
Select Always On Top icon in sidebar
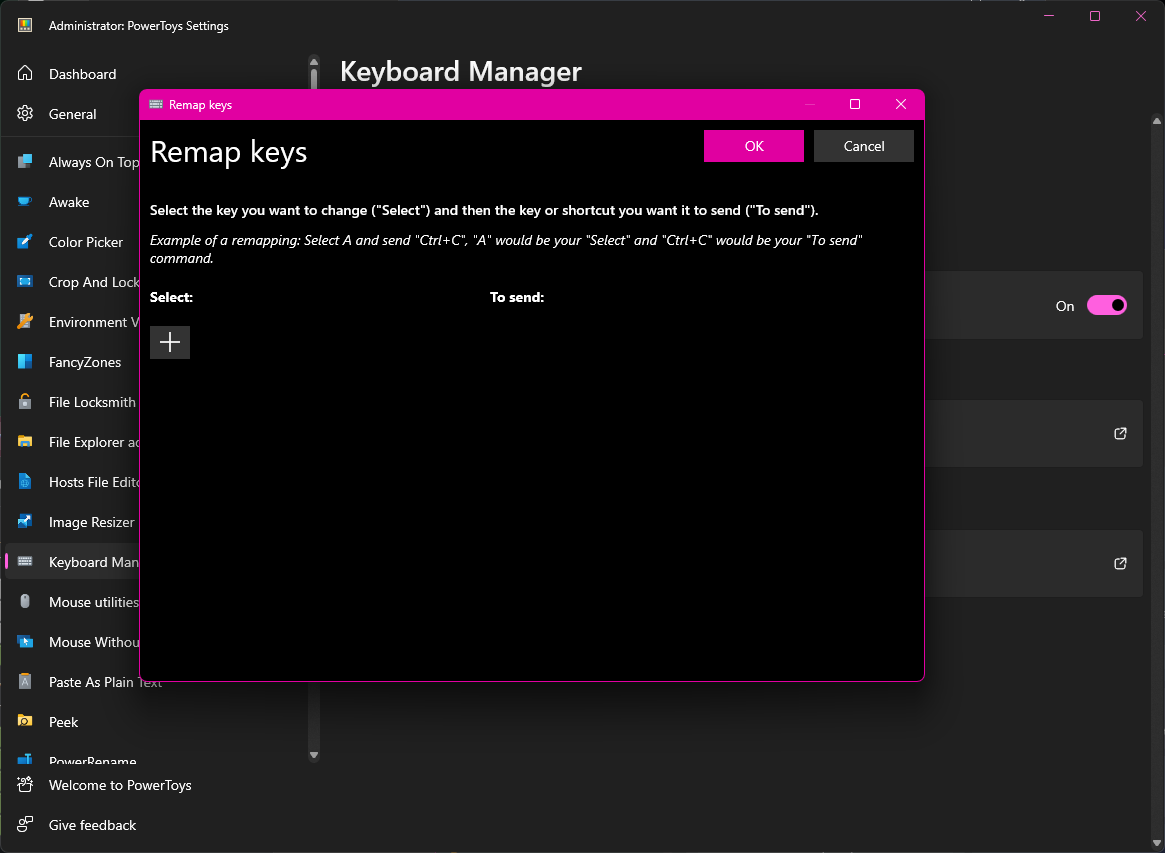click(25, 161)
